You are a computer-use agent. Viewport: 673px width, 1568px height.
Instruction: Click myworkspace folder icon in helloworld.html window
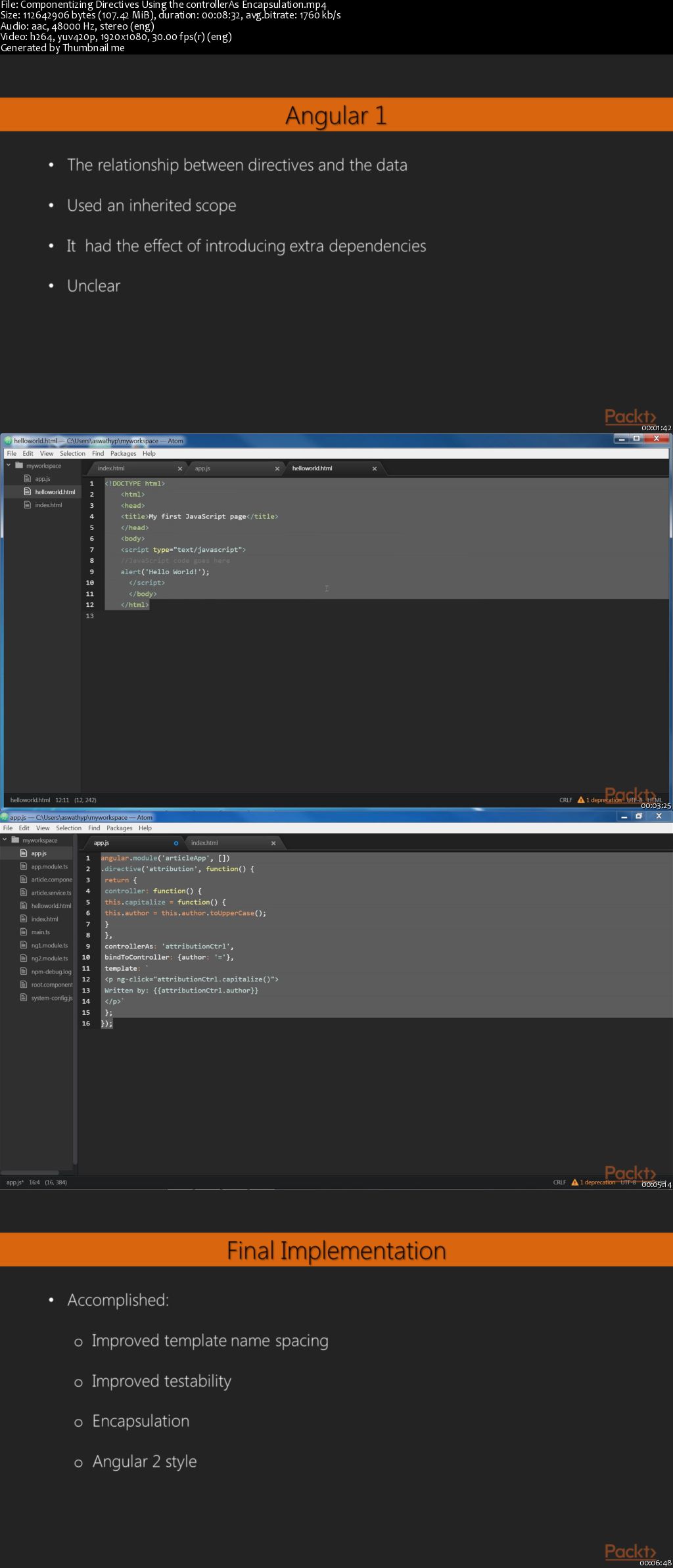click(19, 466)
